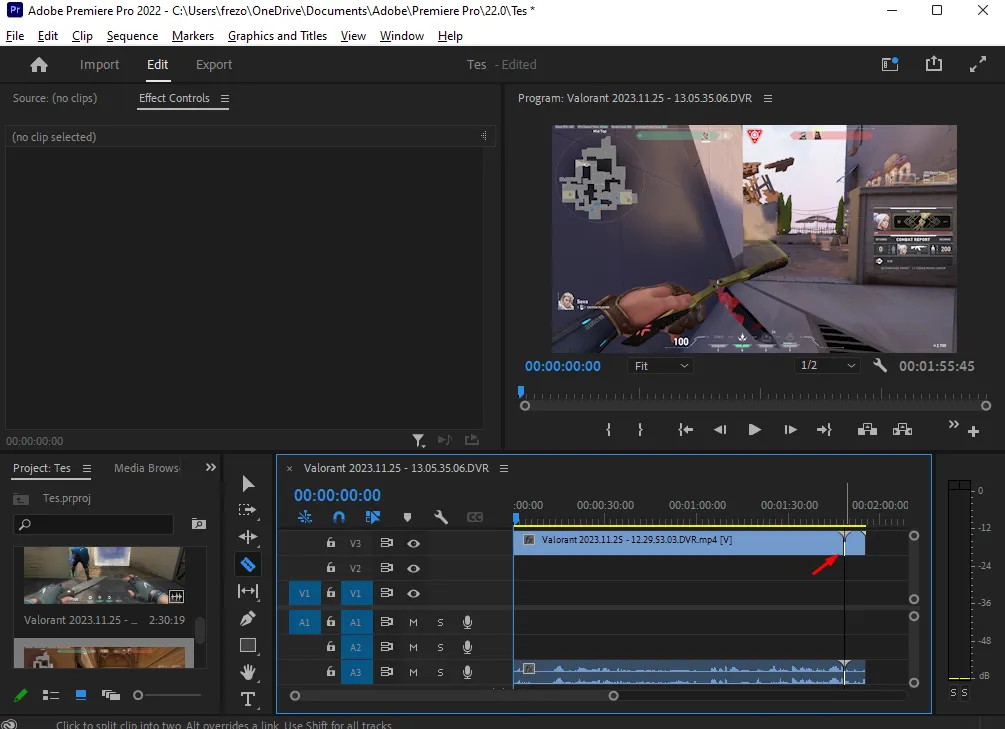Switch Project panel to freeform view
The height and width of the screenshot is (729, 1005).
(110, 695)
